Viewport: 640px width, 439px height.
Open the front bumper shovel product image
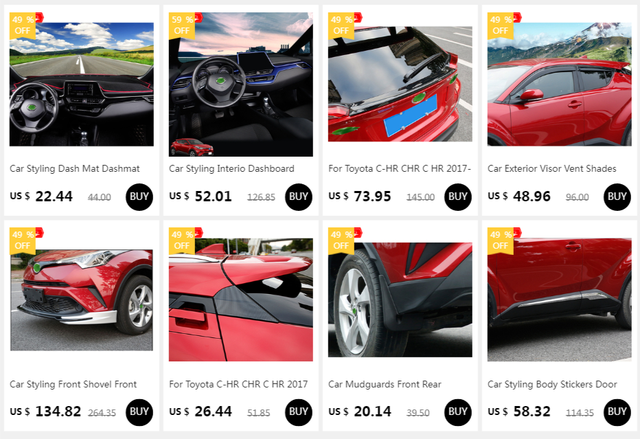[82, 300]
